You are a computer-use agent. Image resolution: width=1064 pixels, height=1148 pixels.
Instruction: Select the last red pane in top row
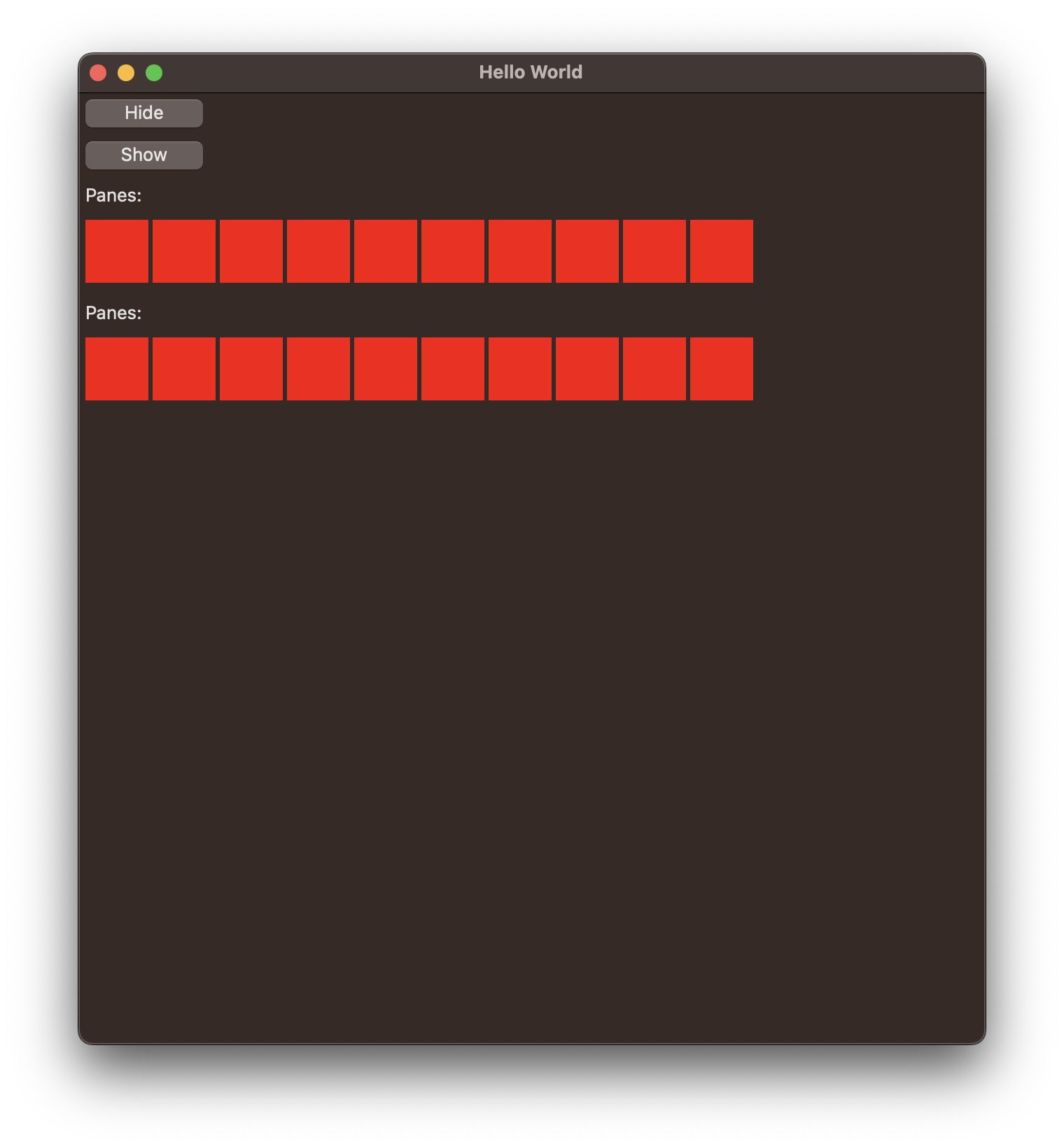[722, 251]
